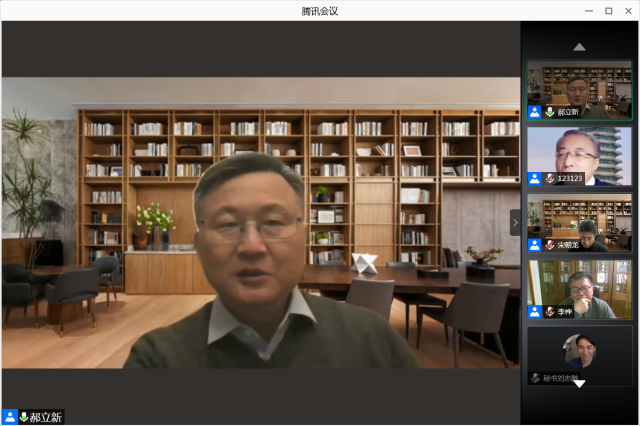
Task: Click the main speaker video area
Action: (260, 220)
